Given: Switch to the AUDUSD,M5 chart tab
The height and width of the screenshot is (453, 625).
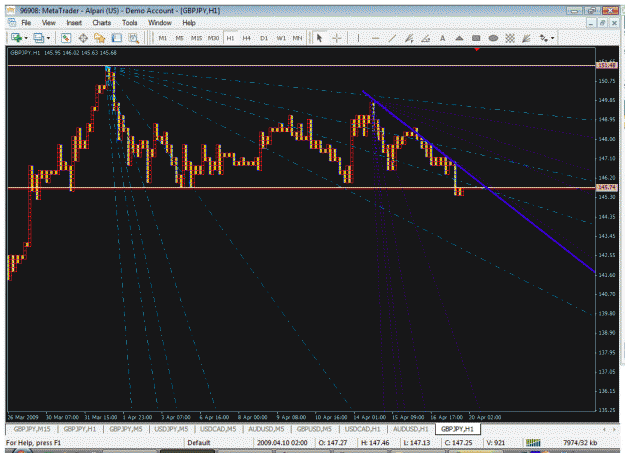Looking at the screenshot, I should (266, 429).
